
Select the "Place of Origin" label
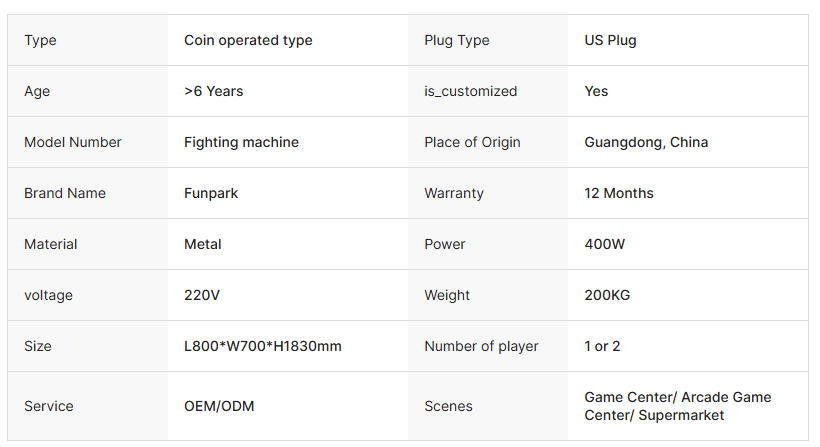pyautogui.click(x=472, y=142)
